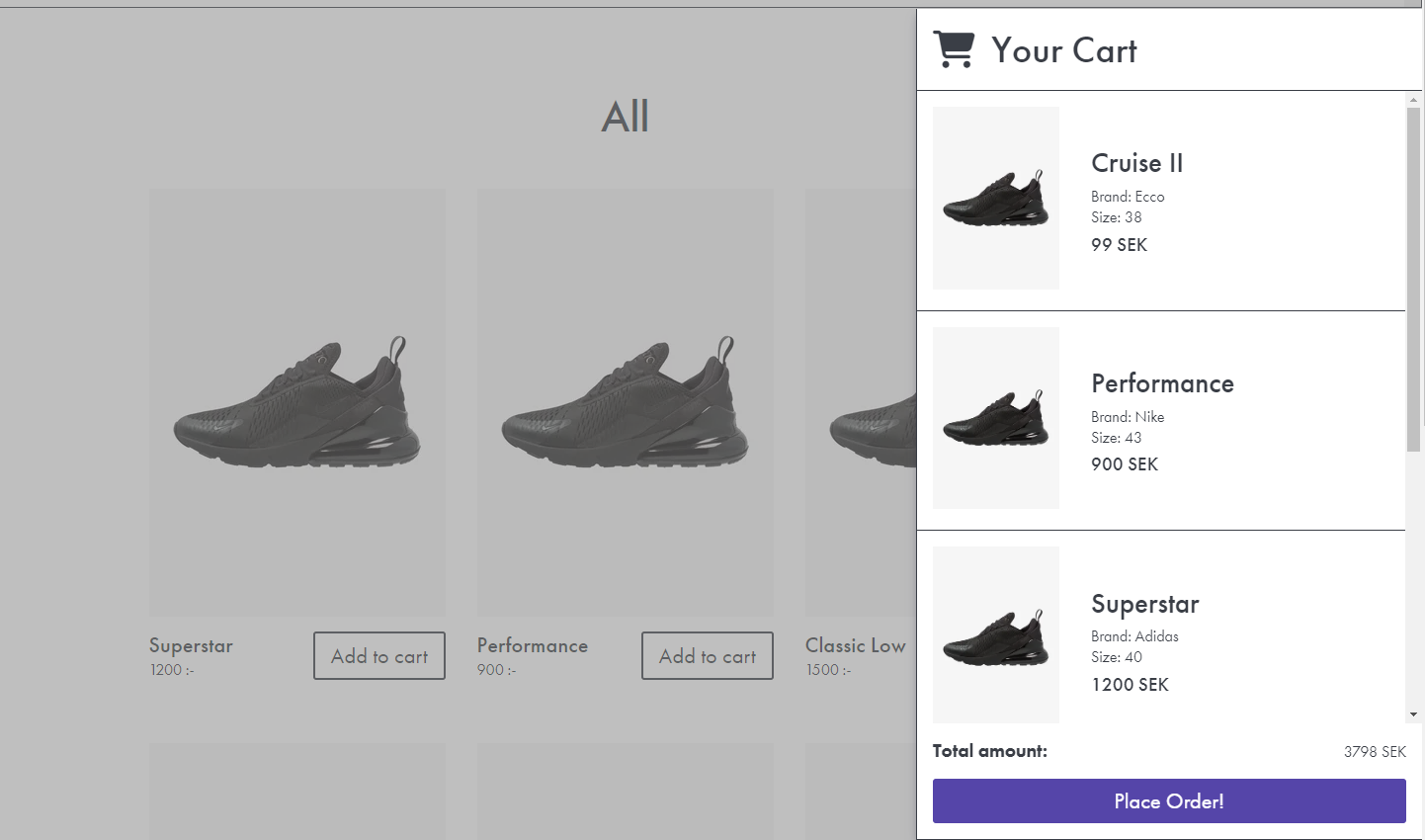Add the Performance shoe to cart
The height and width of the screenshot is (840, 1425).
[x=708, y=656]
